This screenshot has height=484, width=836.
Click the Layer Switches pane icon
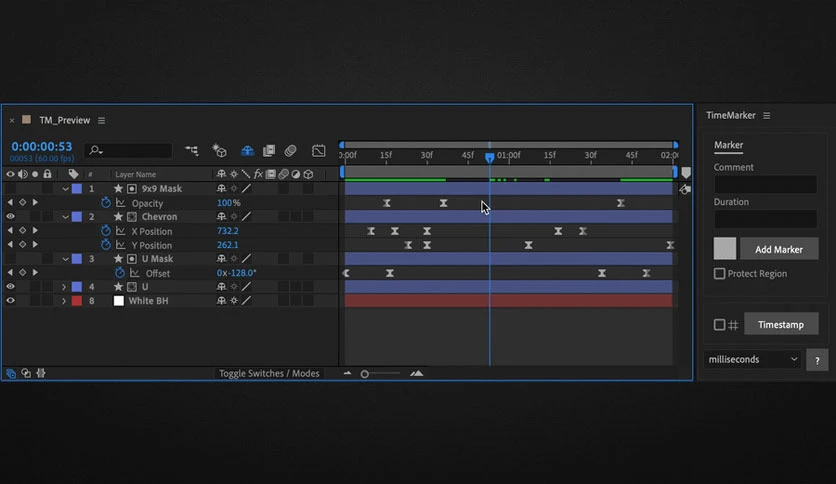point(11,373)
